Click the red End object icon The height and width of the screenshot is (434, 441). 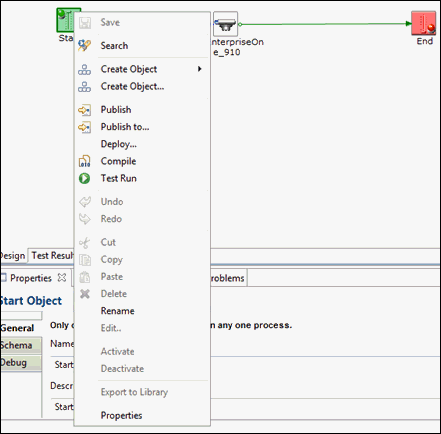click(423, 23)
